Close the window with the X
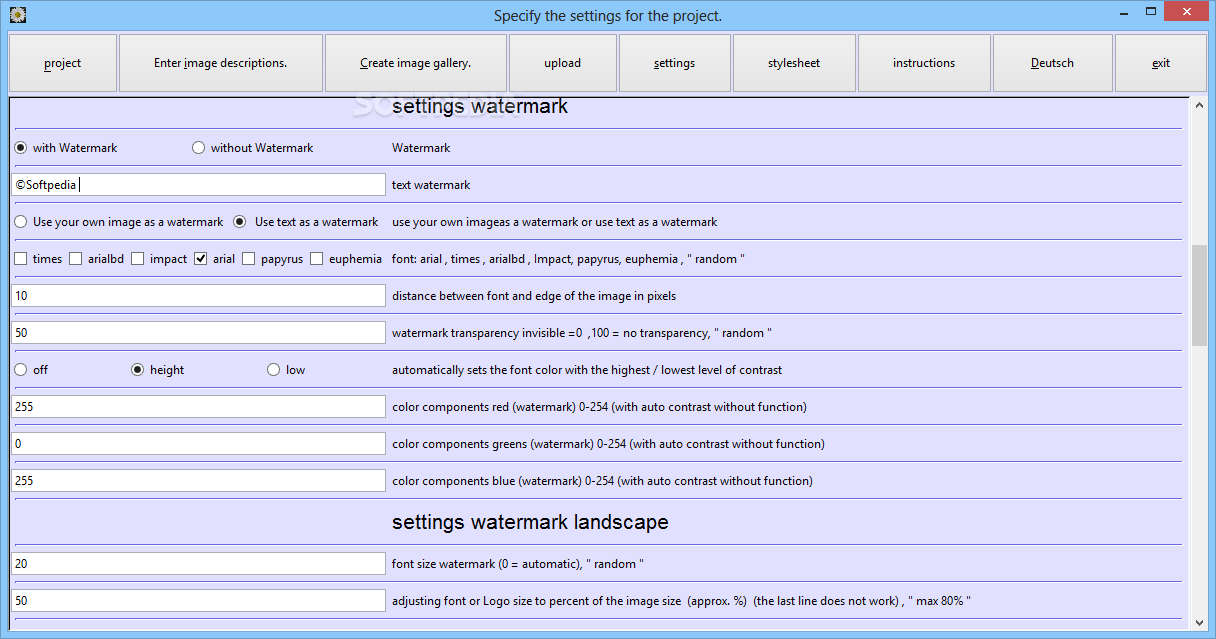Viewport: 1216px width, 639px height. [x=1187, y=12]
